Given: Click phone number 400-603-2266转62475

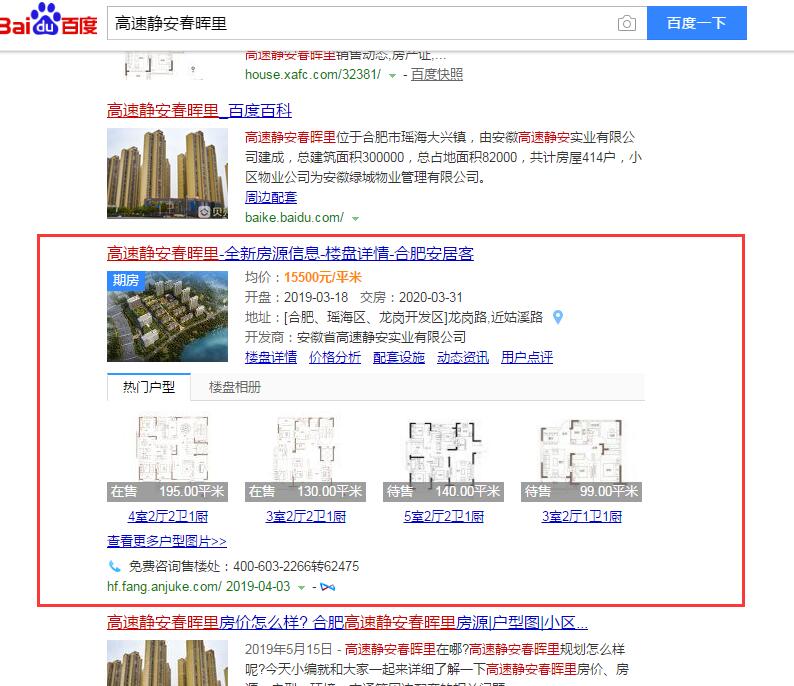Looking at the screenshot, I should (296, 566).
